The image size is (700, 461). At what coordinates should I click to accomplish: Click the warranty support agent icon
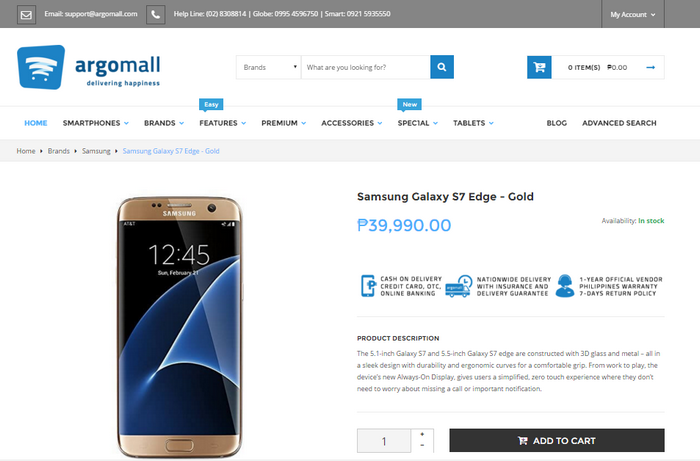pyautogui.click(x=565, y=286)
